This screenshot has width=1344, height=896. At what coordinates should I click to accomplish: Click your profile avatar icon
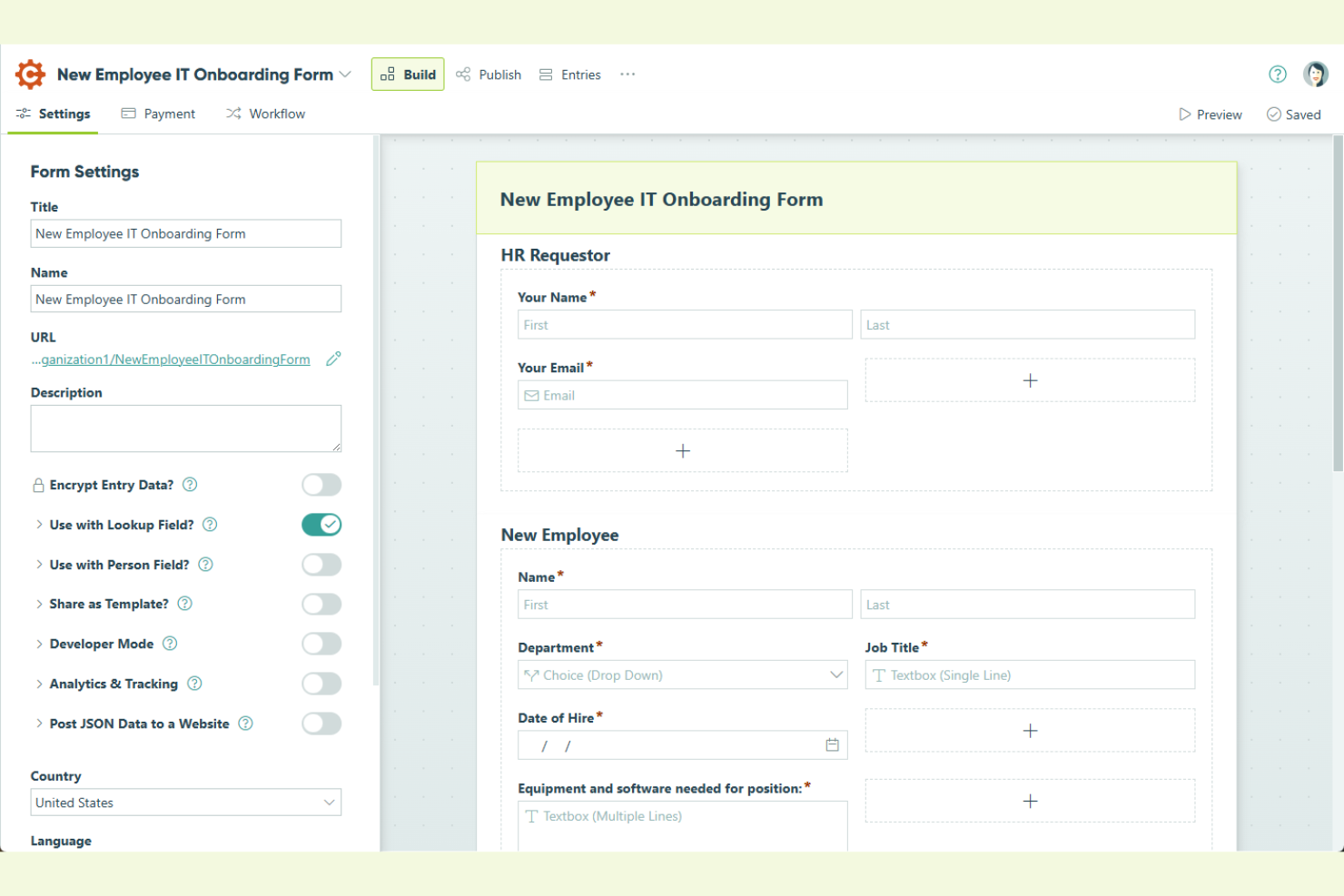pos(1315,74)
